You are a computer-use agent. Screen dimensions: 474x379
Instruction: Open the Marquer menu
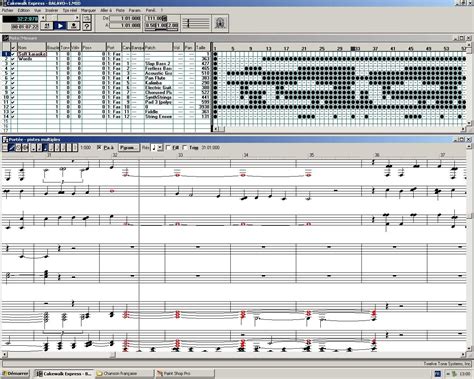88,10
